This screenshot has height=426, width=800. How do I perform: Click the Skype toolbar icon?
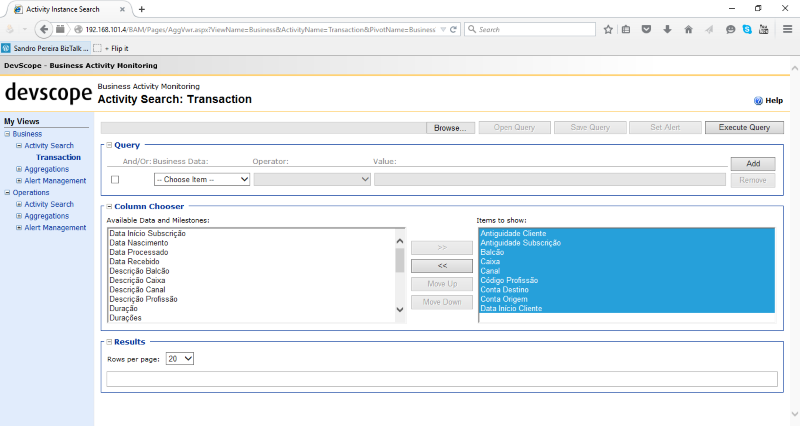747,29
